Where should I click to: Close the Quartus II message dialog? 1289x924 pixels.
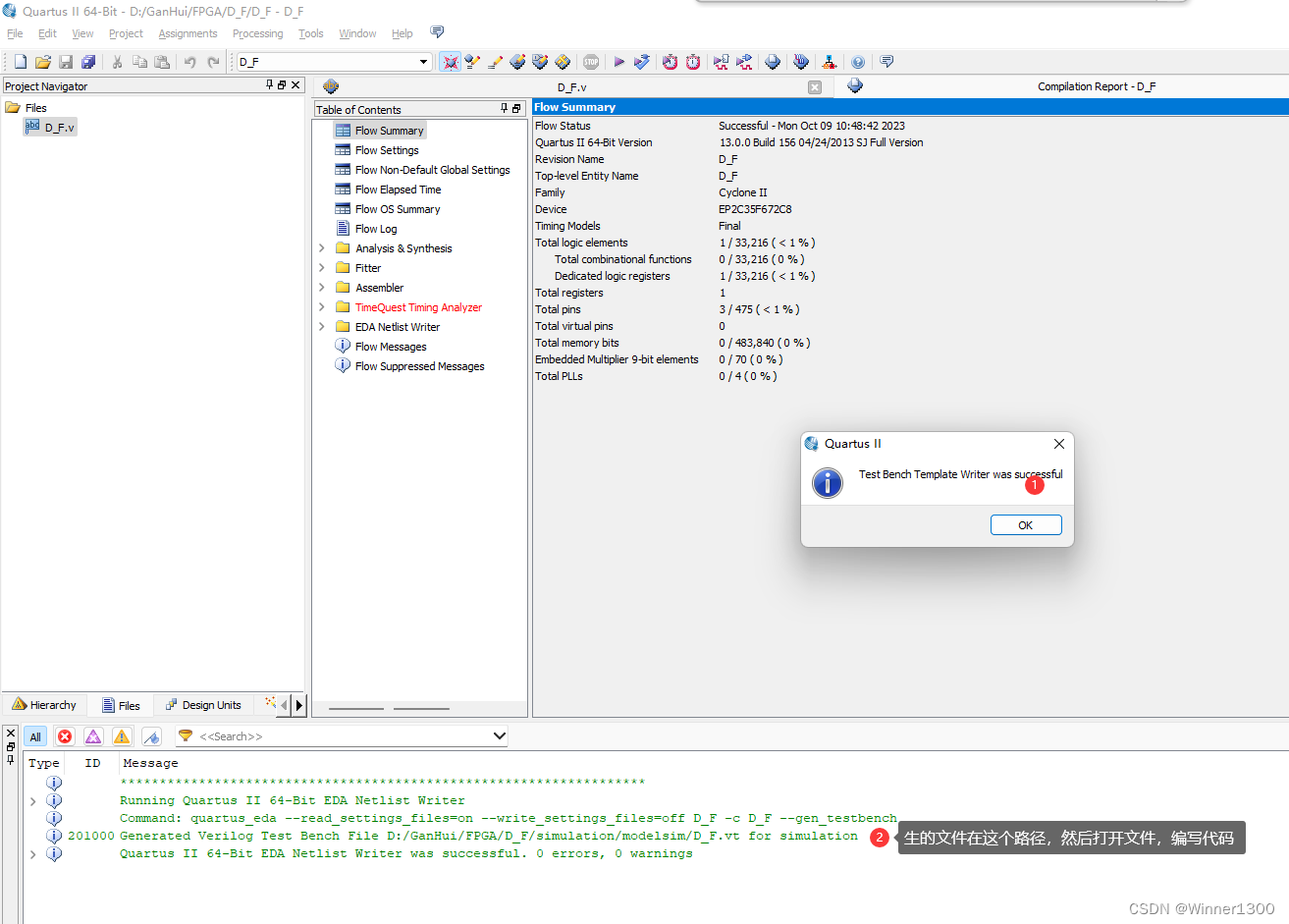point(1059,444)
